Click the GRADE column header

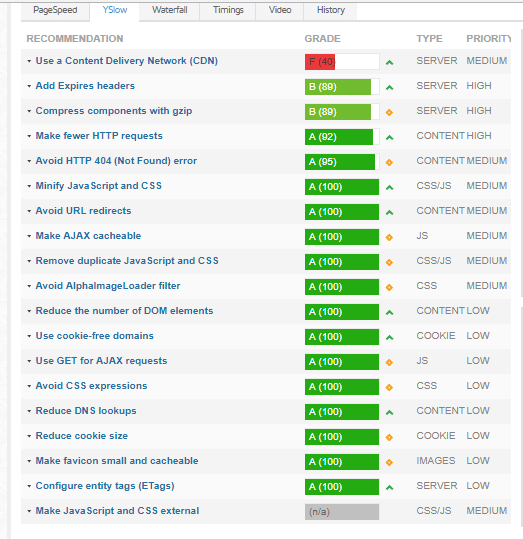coord(322,38)
